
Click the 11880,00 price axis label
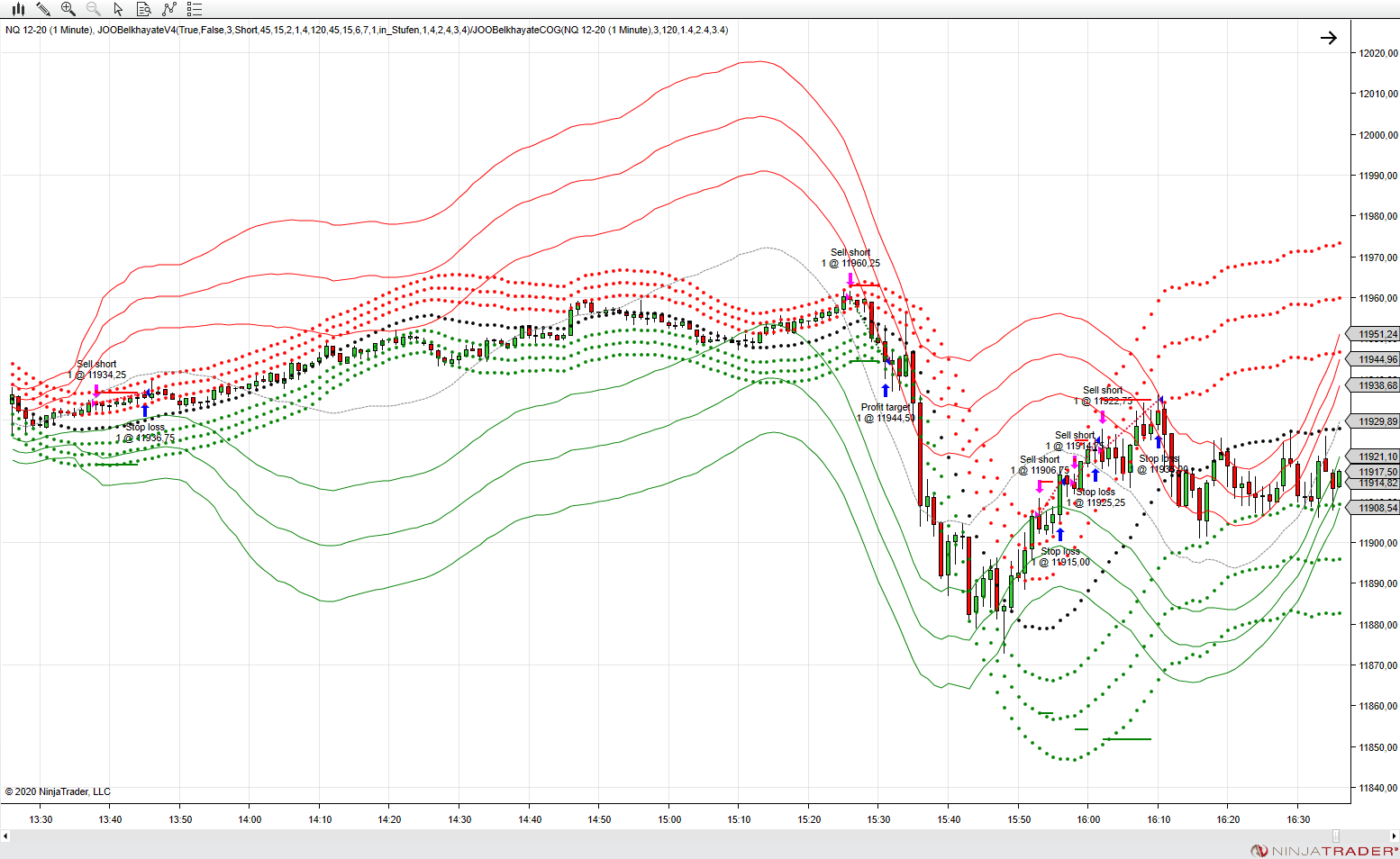(x=1378, y=625)
